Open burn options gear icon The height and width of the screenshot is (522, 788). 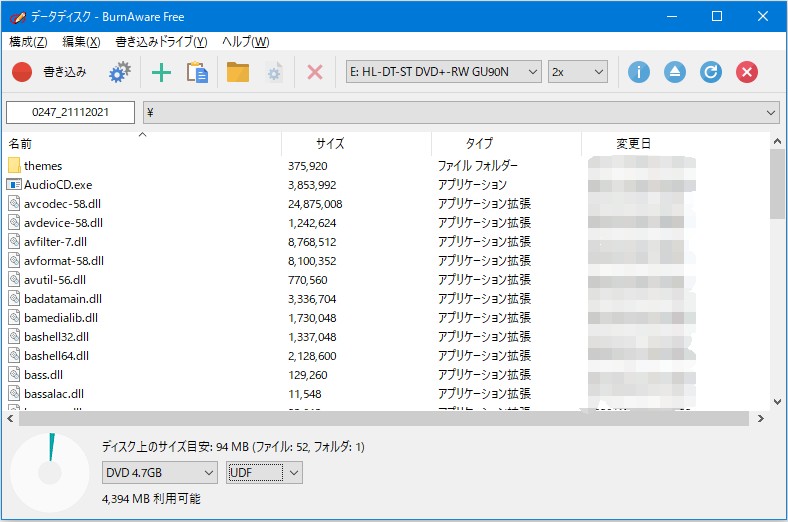[120, 72]
